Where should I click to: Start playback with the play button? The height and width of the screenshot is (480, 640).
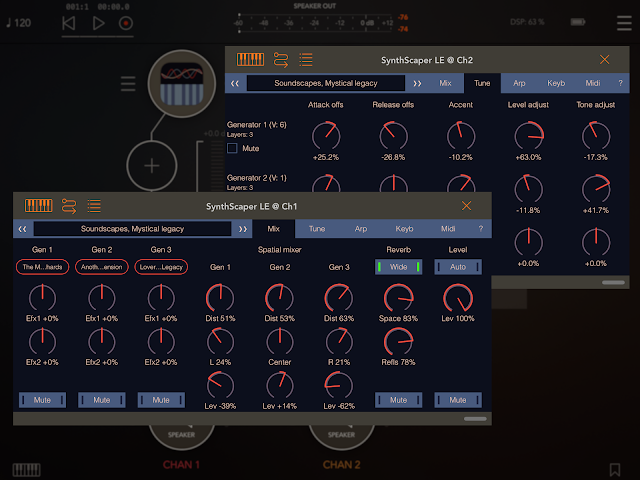pyautogui.click(x=98, y=23)
